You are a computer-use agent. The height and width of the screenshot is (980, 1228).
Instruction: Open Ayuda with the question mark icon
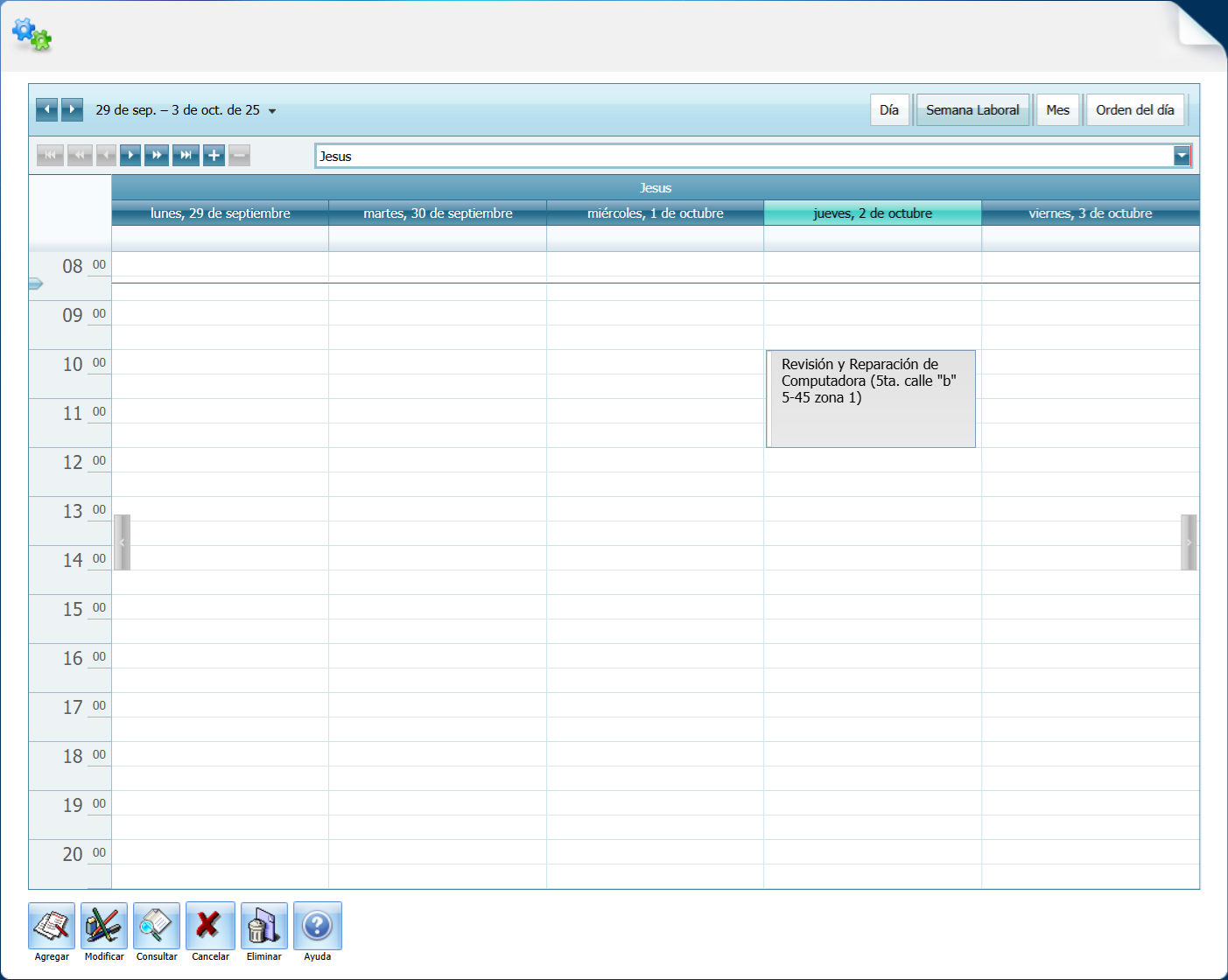pyautogui.click(x=317, y=925)
